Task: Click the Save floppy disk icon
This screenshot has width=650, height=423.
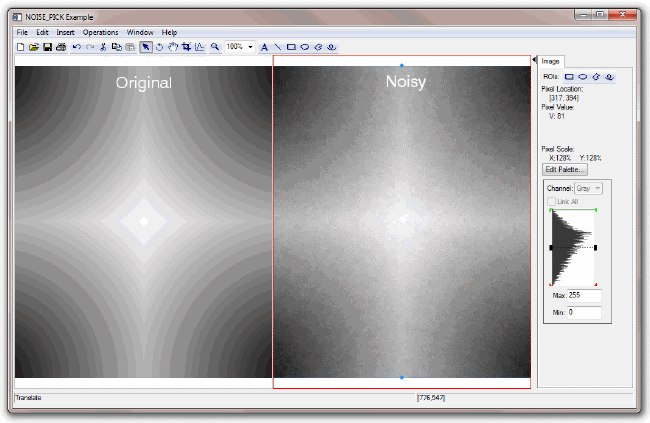Action: [48, 47]
